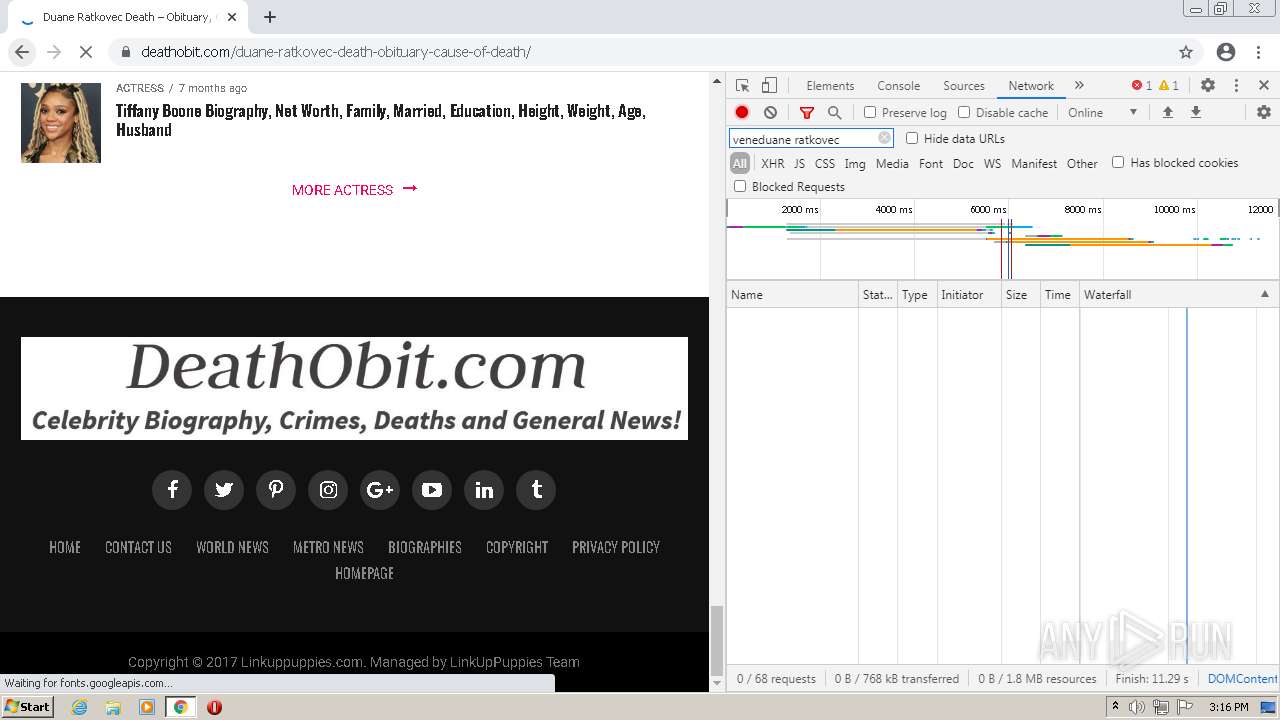Open Instagram social icon in footer
The width and height of the screenshot is (1280, 720).
click(x=328, y=490)
